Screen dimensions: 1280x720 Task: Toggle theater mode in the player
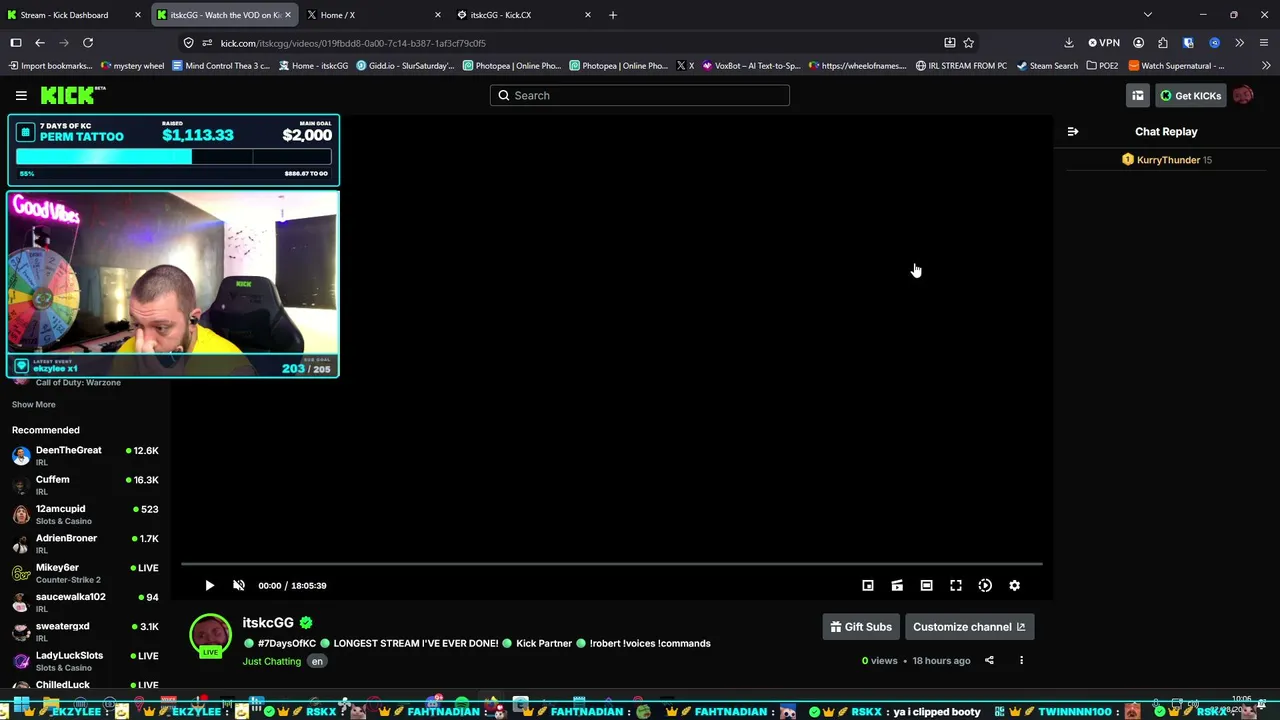click(x=927, y=586)
